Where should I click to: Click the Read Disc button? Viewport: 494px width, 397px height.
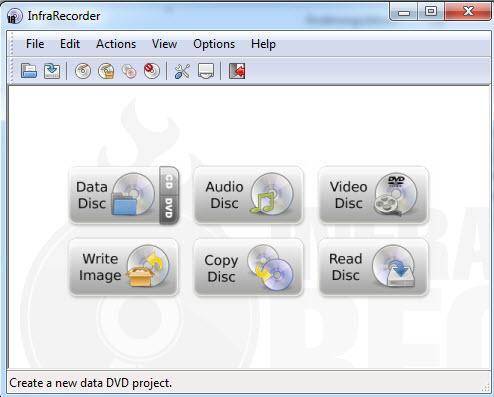373,267
